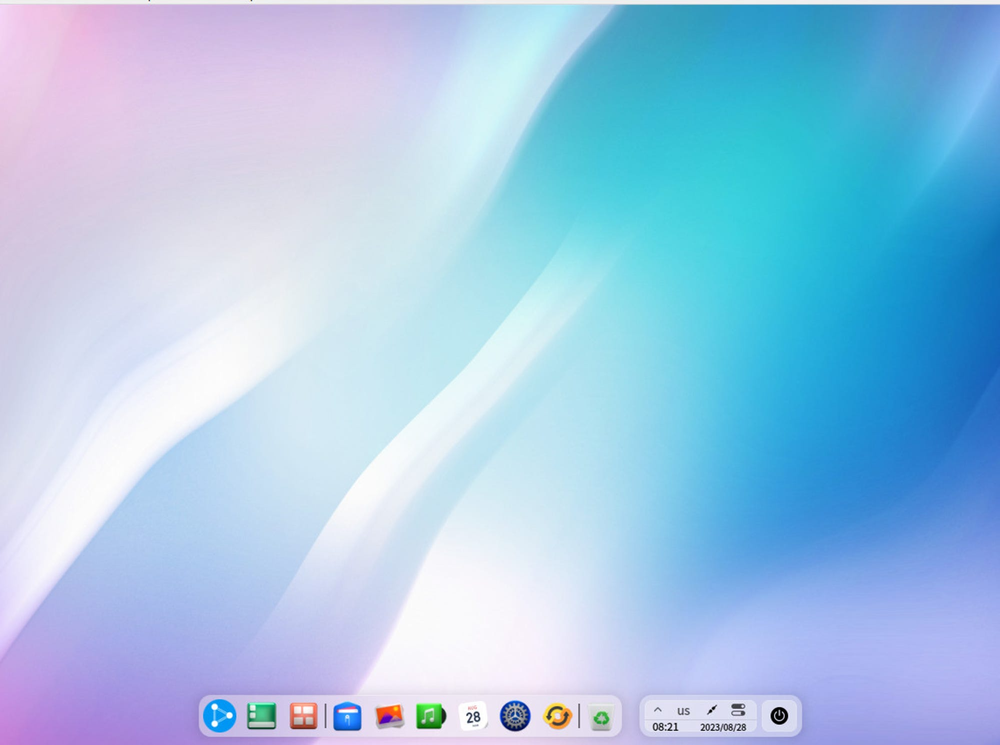
Task: Launch the Music player
Action: (430, 716)
